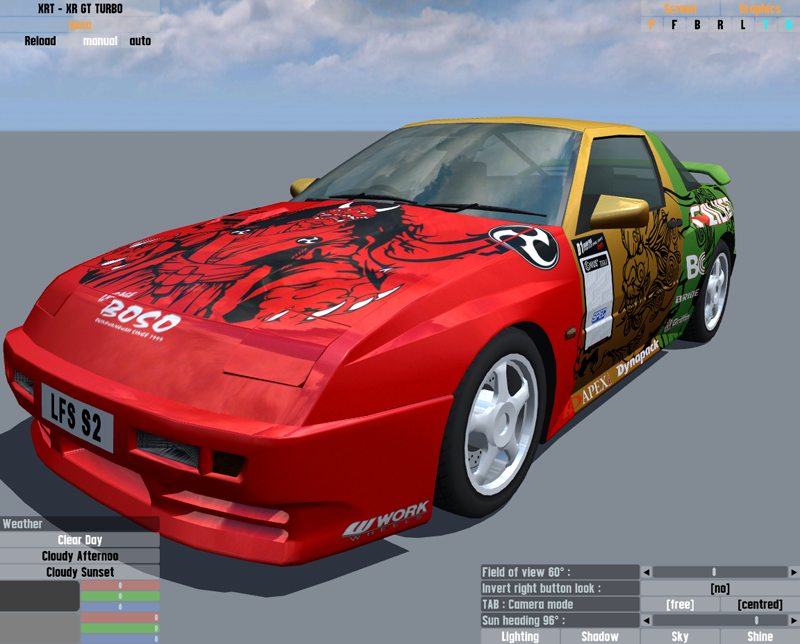Select auto reload mode

[140, 41]
